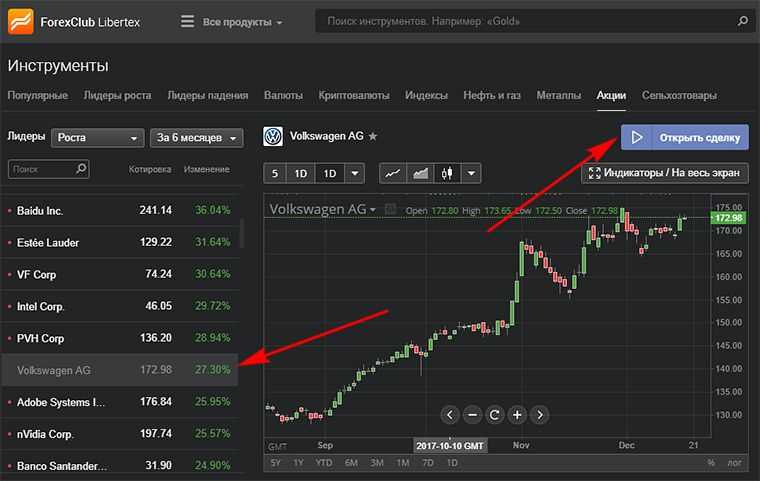Image resolution: width=760 pixels, height=481 pixels.
Task: Click the Volkswagen logo icon
Action: (x=273, y=136)
